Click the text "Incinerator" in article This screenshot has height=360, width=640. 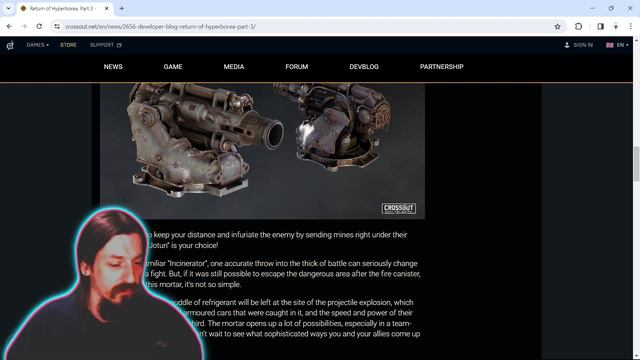[x=187, y=263]
